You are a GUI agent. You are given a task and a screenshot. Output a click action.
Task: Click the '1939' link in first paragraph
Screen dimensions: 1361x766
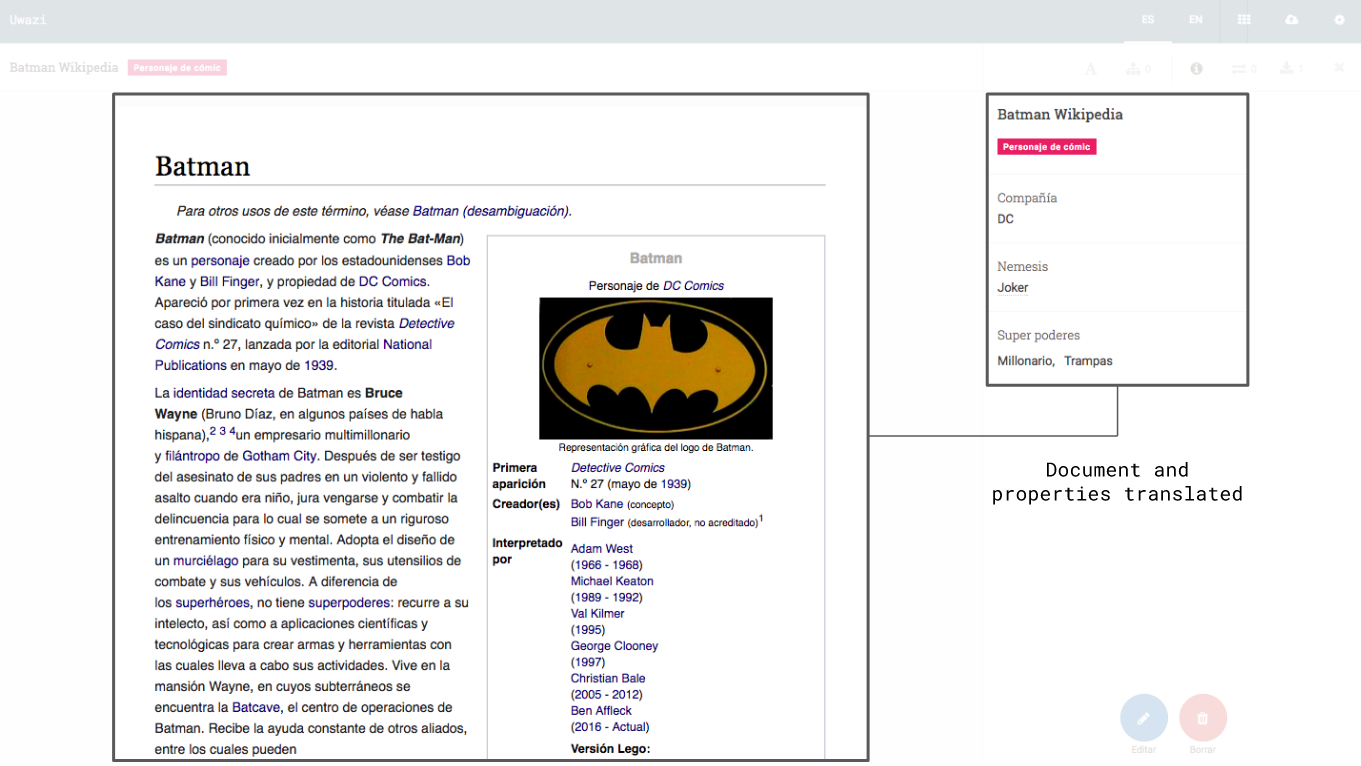(x=319, y=365)
